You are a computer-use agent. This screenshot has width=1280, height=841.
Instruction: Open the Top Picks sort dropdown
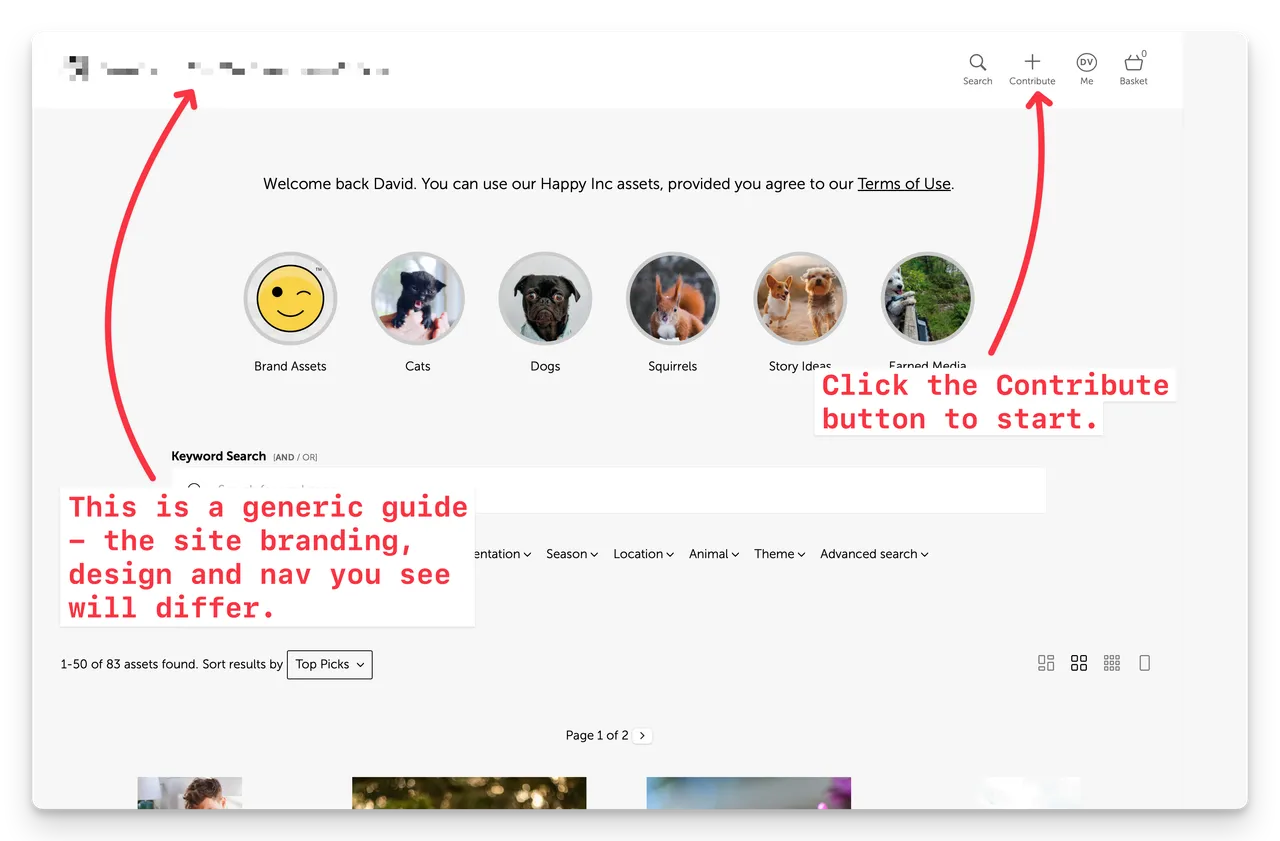[330, 664]
